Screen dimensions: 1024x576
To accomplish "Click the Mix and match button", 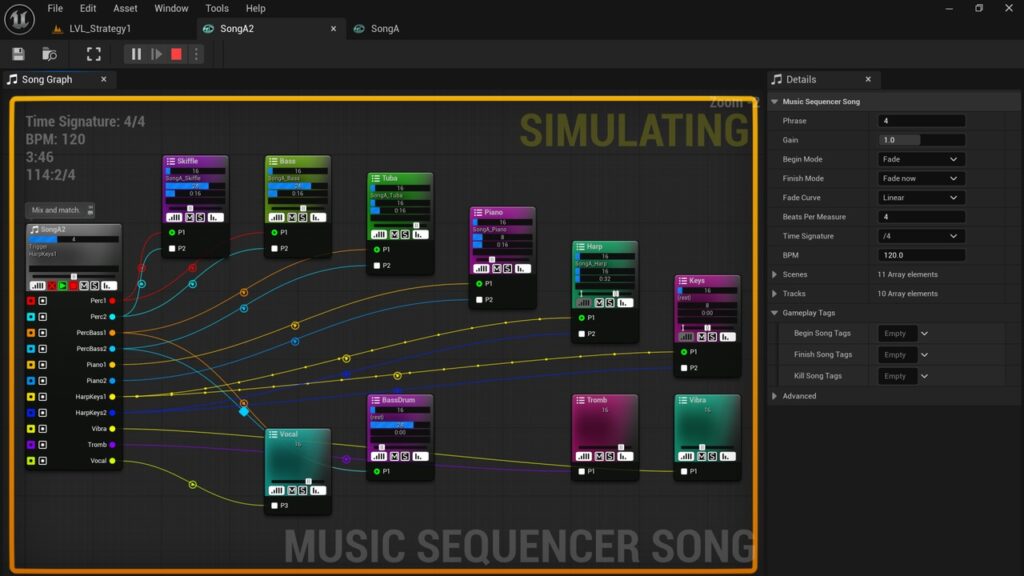I will point(60,210).
